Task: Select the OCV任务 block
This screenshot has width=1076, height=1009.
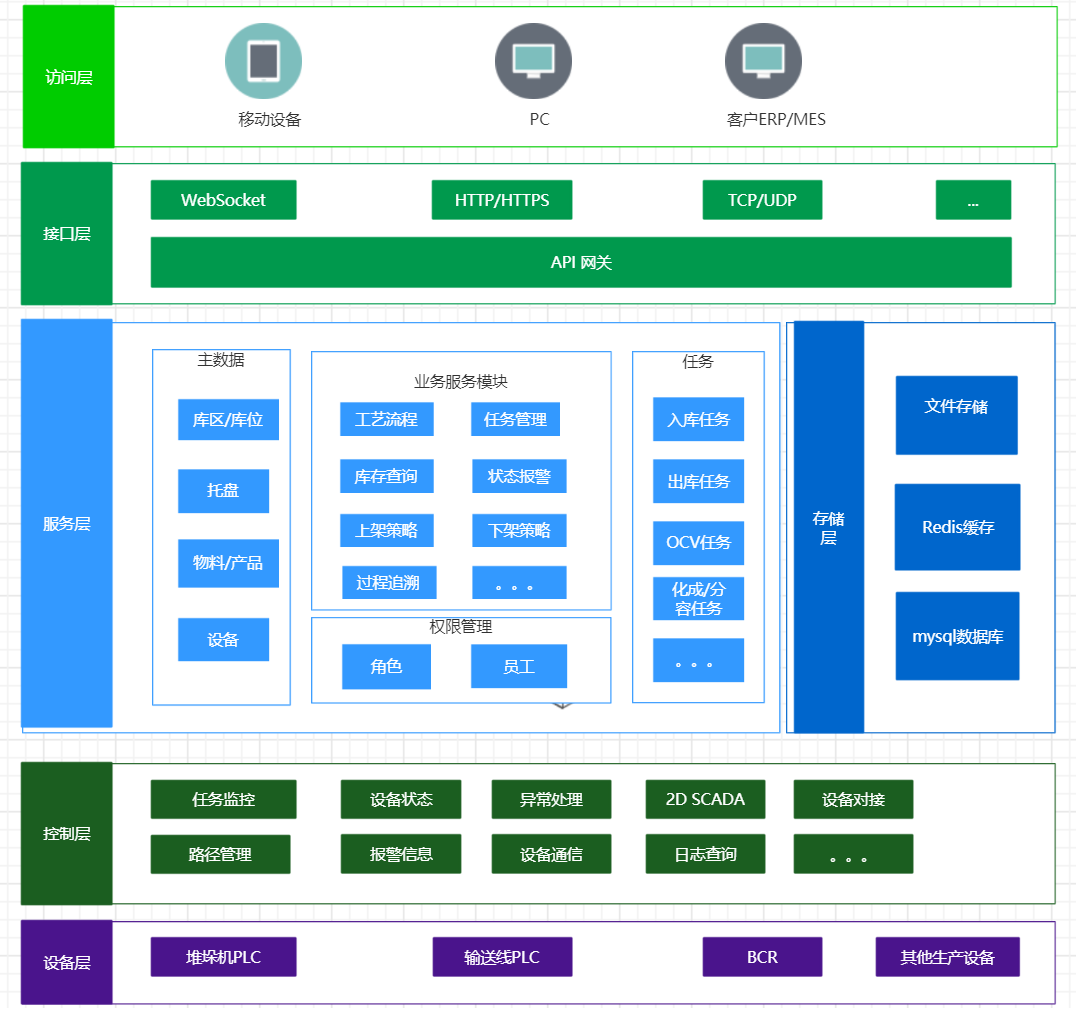Action: (698, 543)
